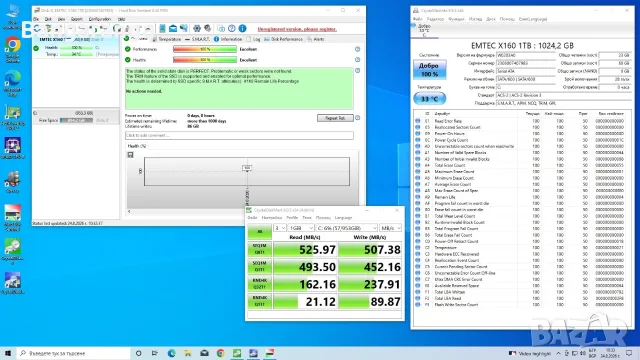Click the Windows taskbar search box
The height and width of the screenshot is (360, 640).
(73, 353)
